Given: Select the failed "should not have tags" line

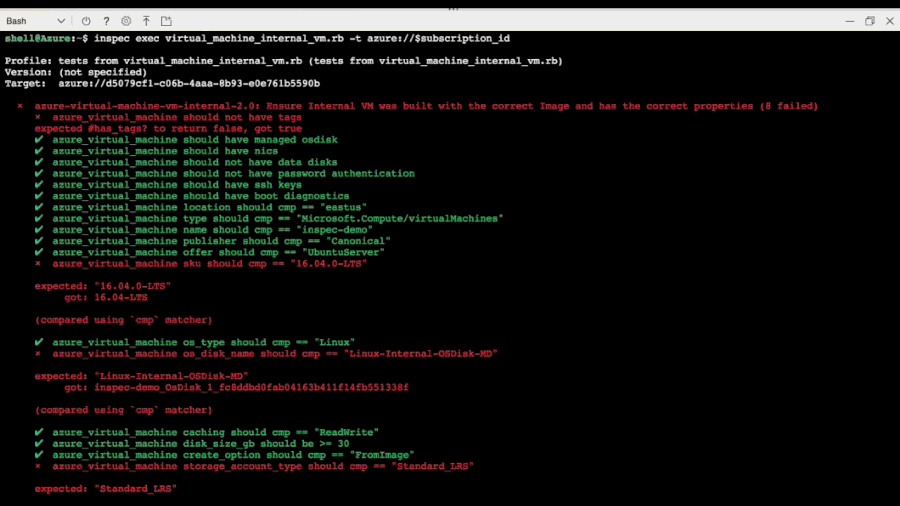Looking at the screenshot, I should click(170, 117).
